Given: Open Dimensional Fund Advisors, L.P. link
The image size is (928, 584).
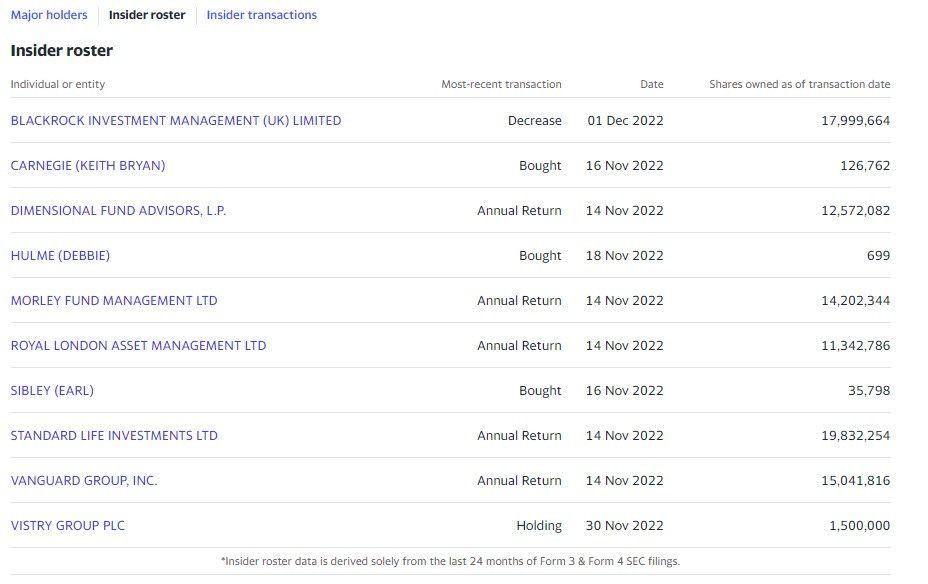Looking at the screenshot, I should click(x=118, y=211).
